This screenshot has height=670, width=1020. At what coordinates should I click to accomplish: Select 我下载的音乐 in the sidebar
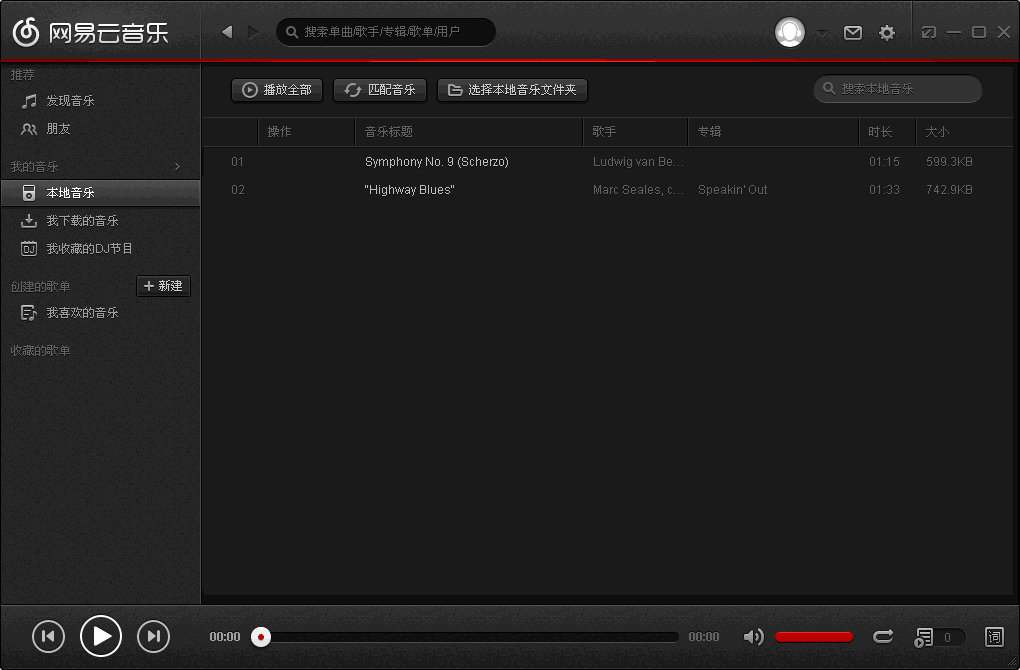coord(82,221)
